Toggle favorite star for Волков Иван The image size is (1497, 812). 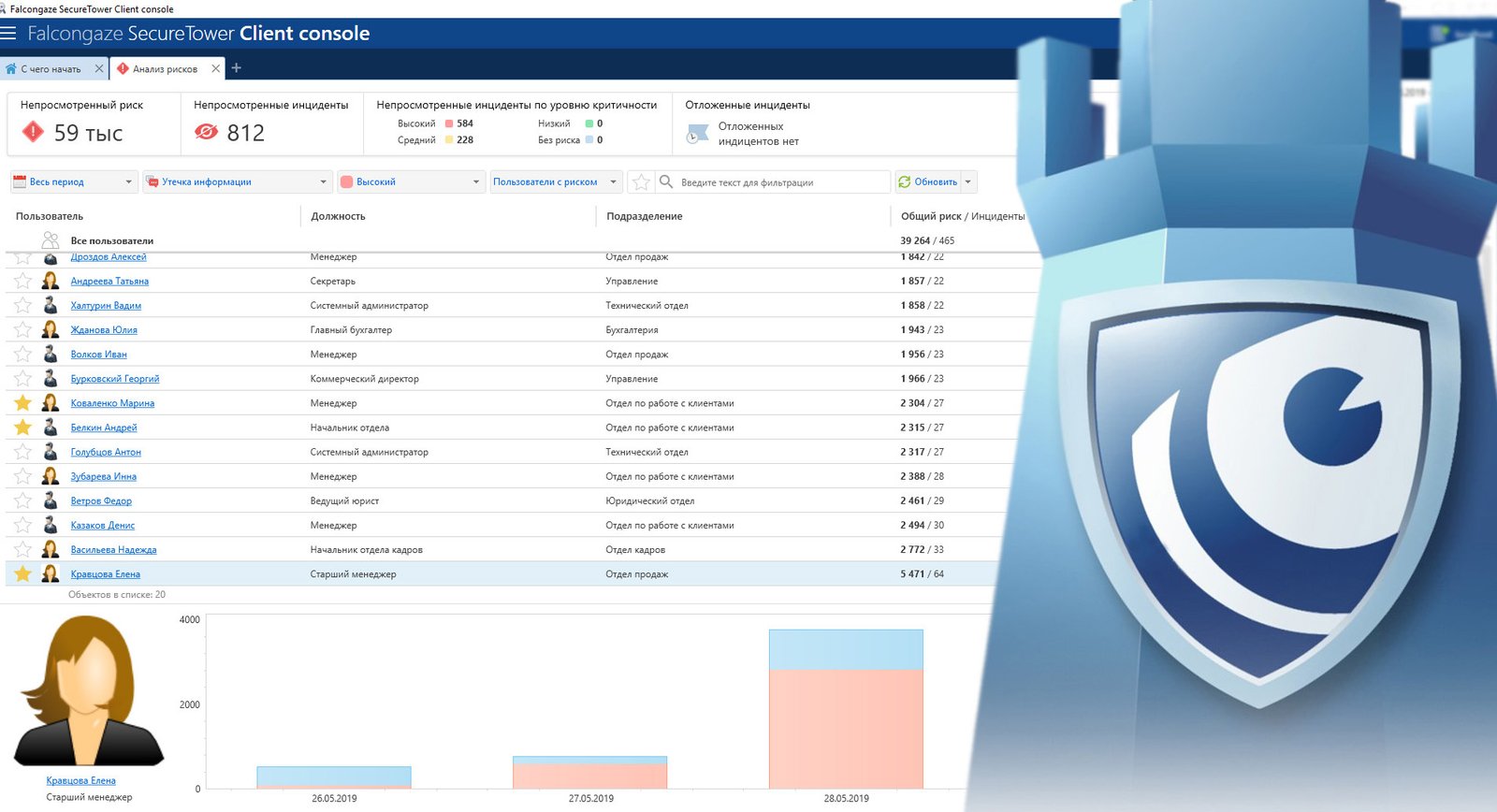22,354
